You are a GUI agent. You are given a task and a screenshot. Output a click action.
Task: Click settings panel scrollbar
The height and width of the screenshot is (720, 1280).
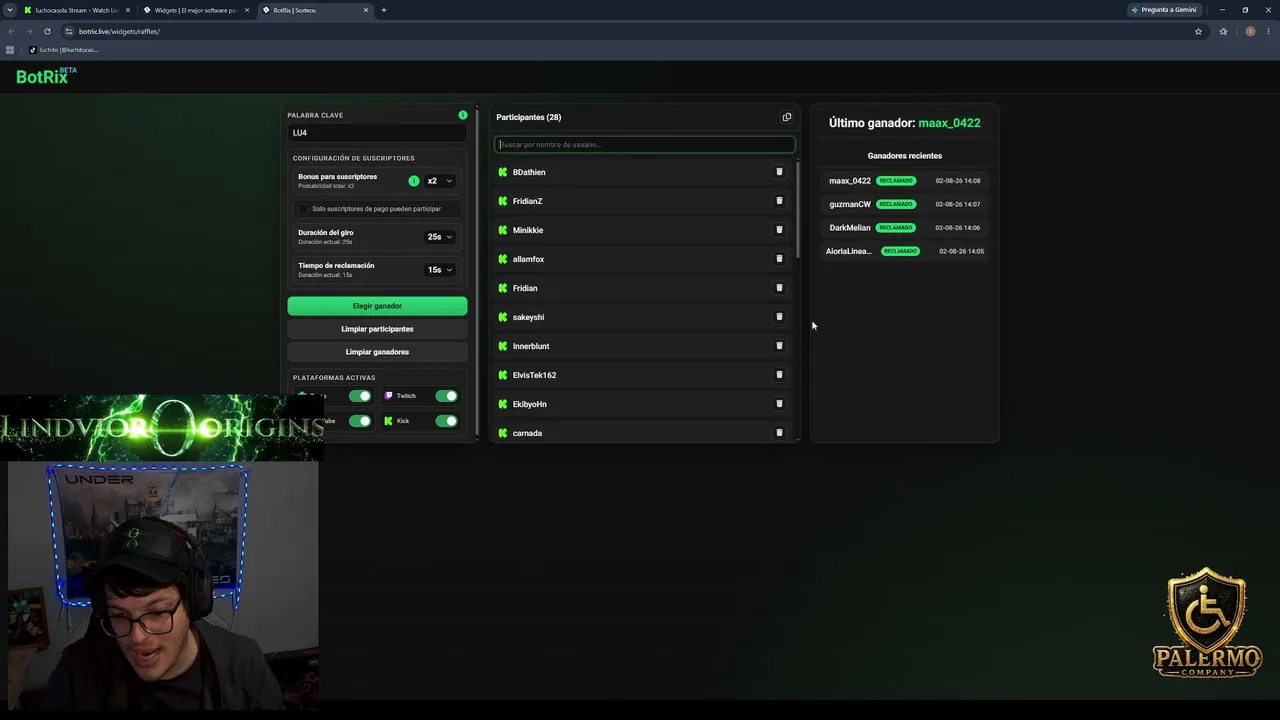pos(476,270)
